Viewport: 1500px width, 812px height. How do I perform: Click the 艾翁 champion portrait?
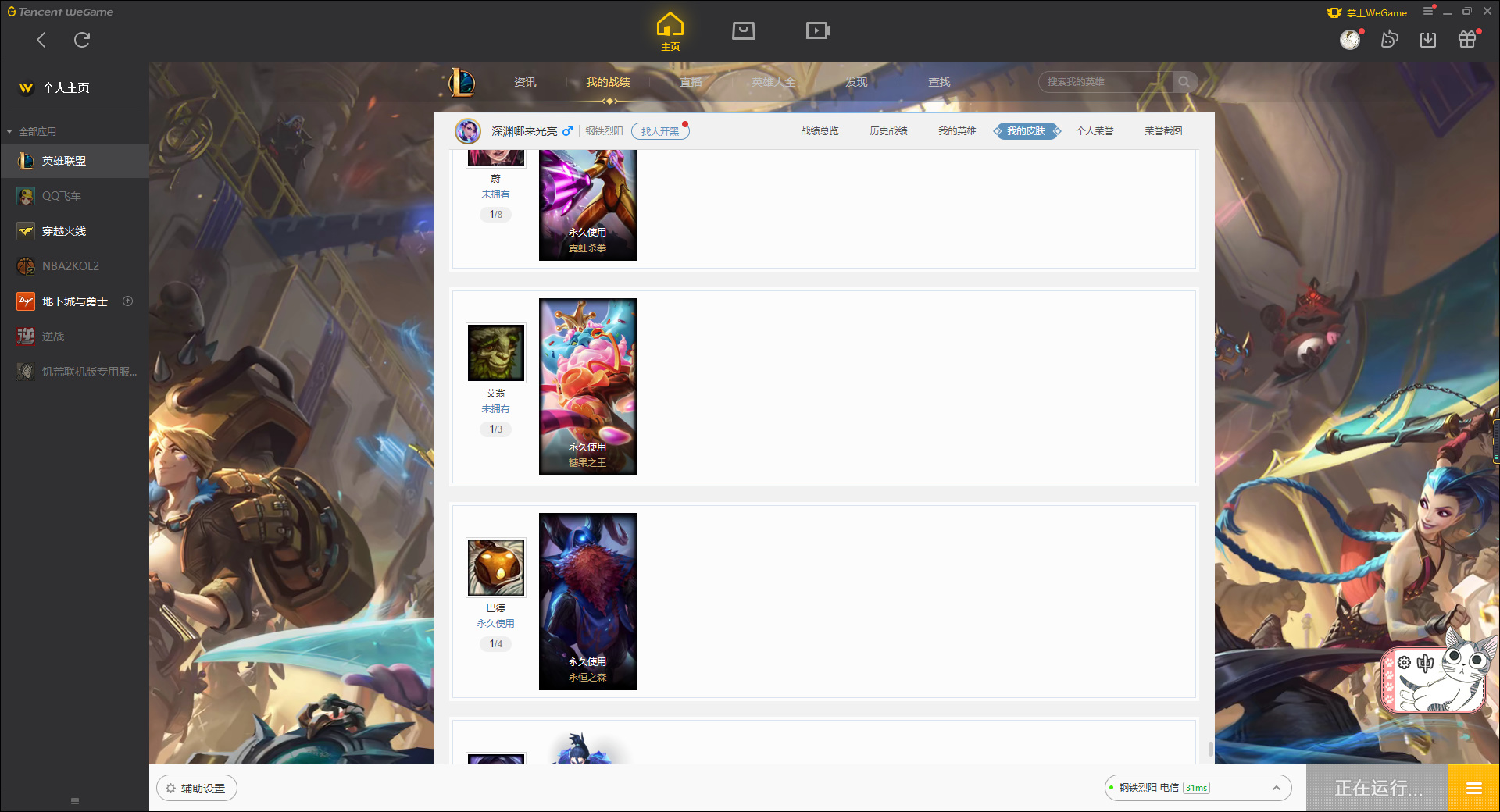pyautogui.click(x=495, y=353)
